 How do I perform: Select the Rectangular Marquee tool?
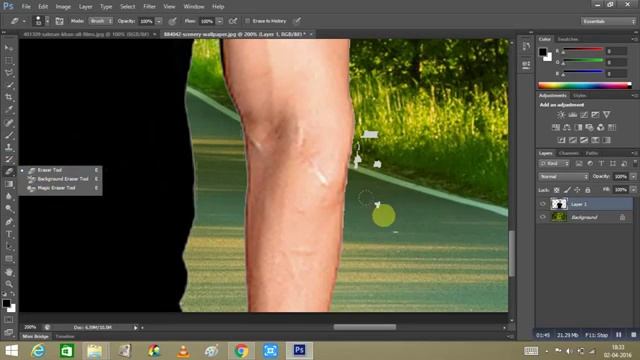click(x=9, y=60)
